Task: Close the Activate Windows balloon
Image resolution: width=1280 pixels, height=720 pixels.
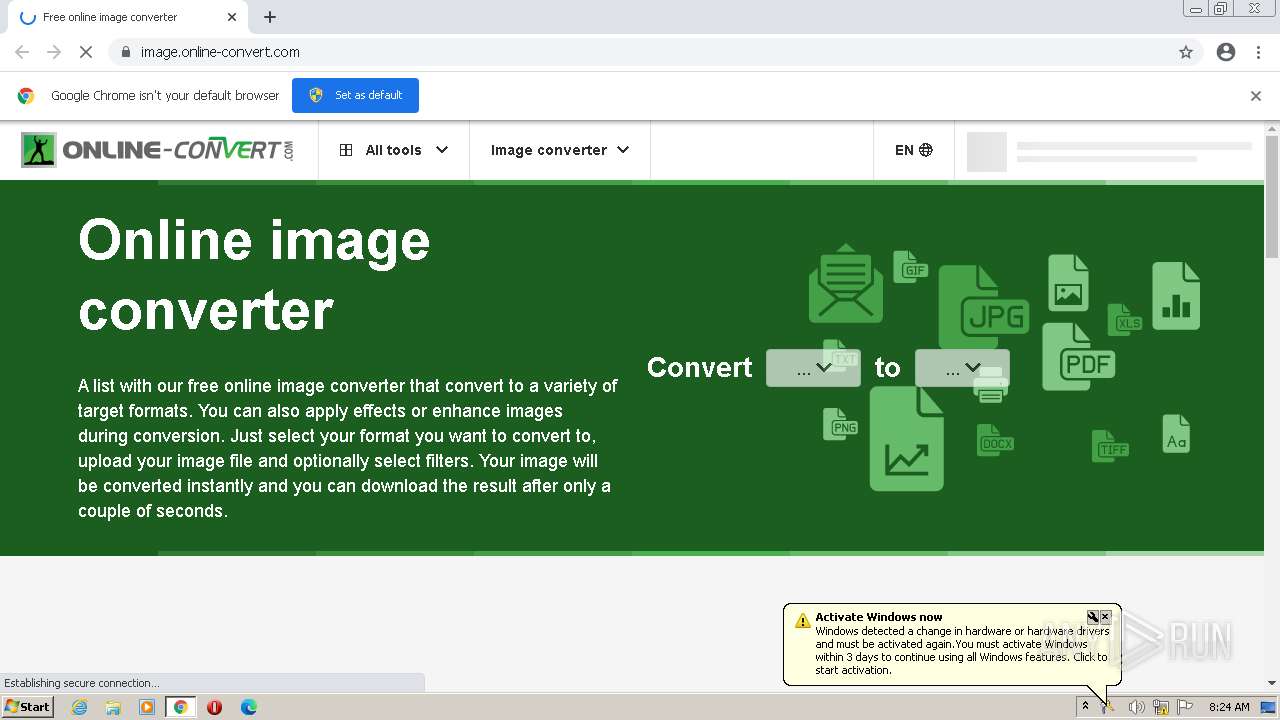Action: click(1105, 617)
